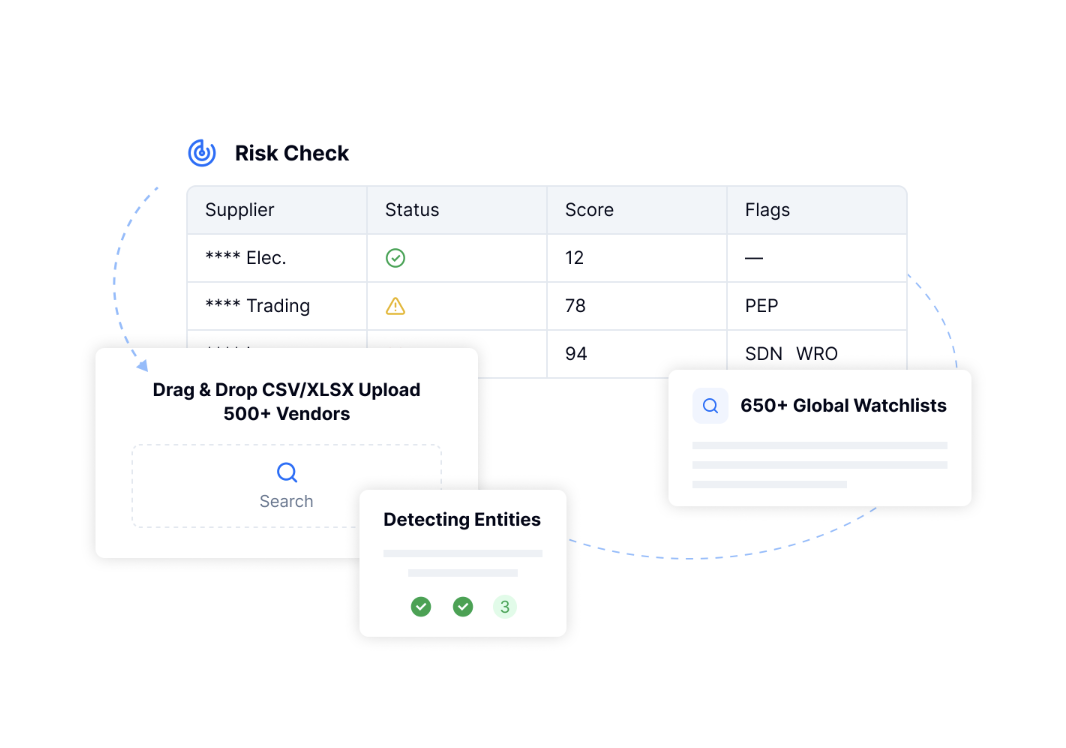Click the magnifier icon in upload box
This screenshot has height=748, width=1066.
(x=287, y=473)
